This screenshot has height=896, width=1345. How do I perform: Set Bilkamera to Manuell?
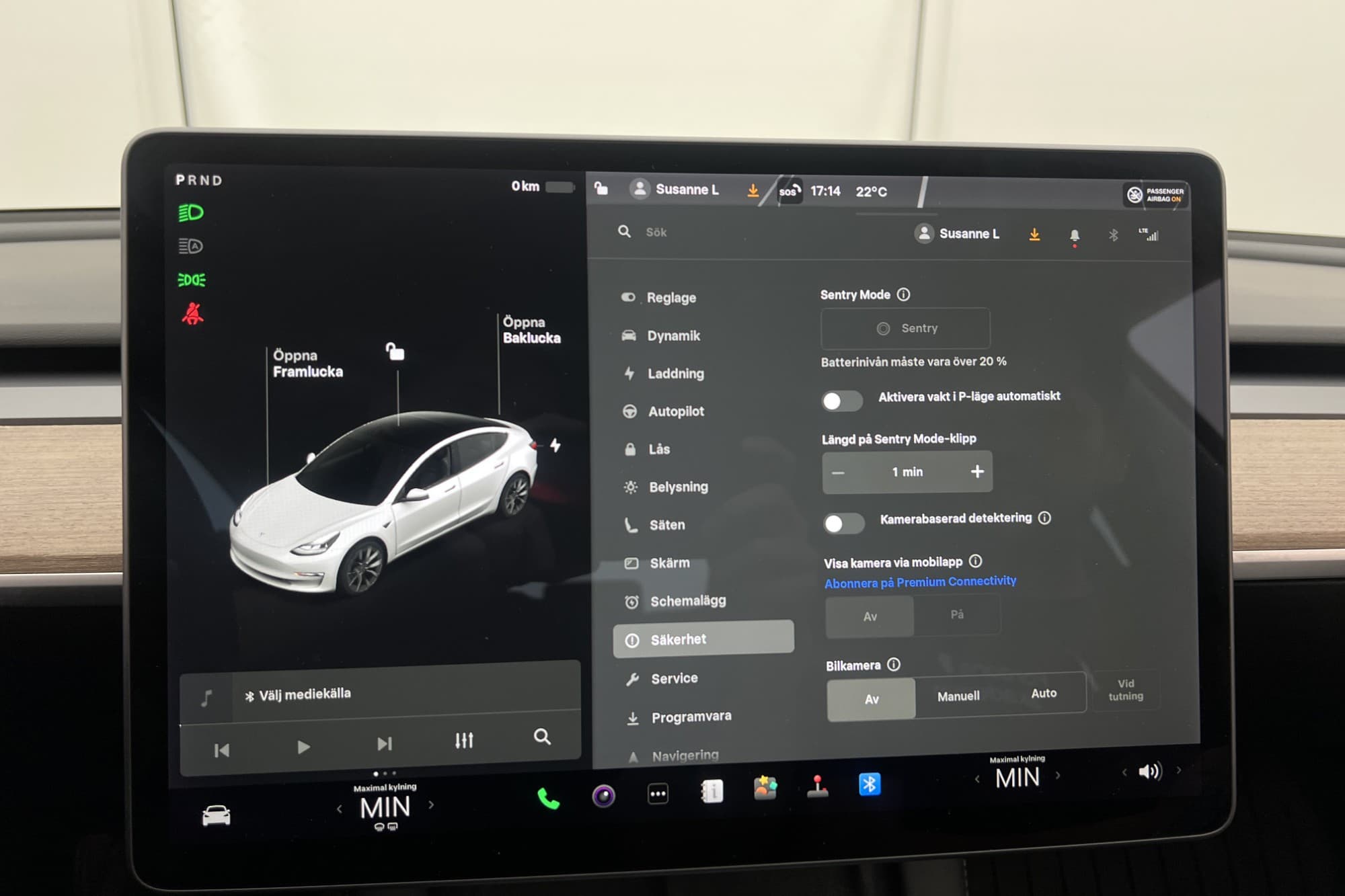tap(958, 696)
